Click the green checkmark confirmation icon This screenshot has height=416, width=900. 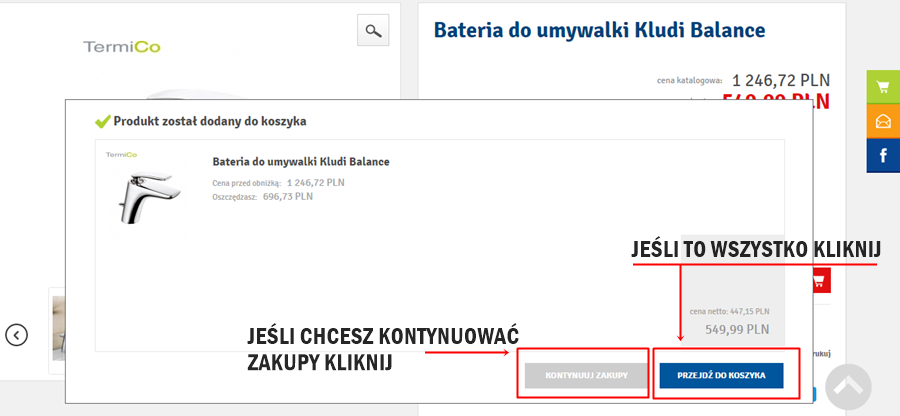[x=101, y=121]
